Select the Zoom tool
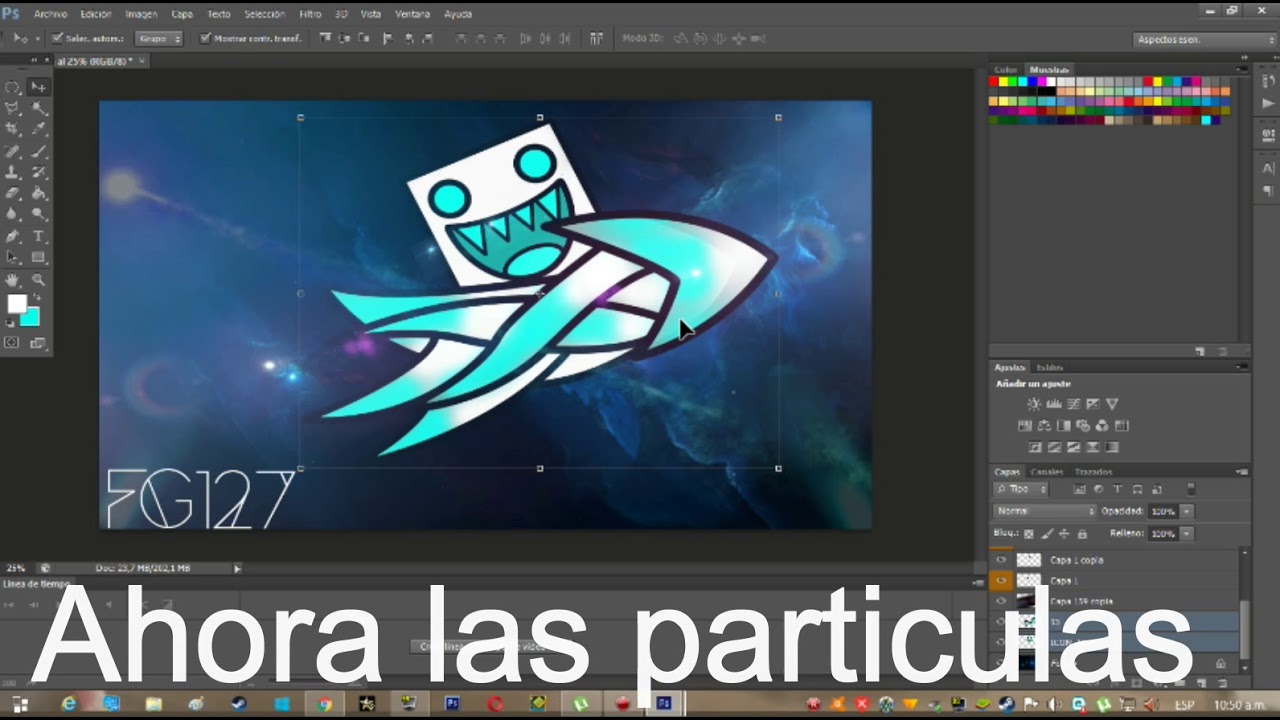Image resolution: width=1280 pixels, height=720 pixels. (39, 280)
